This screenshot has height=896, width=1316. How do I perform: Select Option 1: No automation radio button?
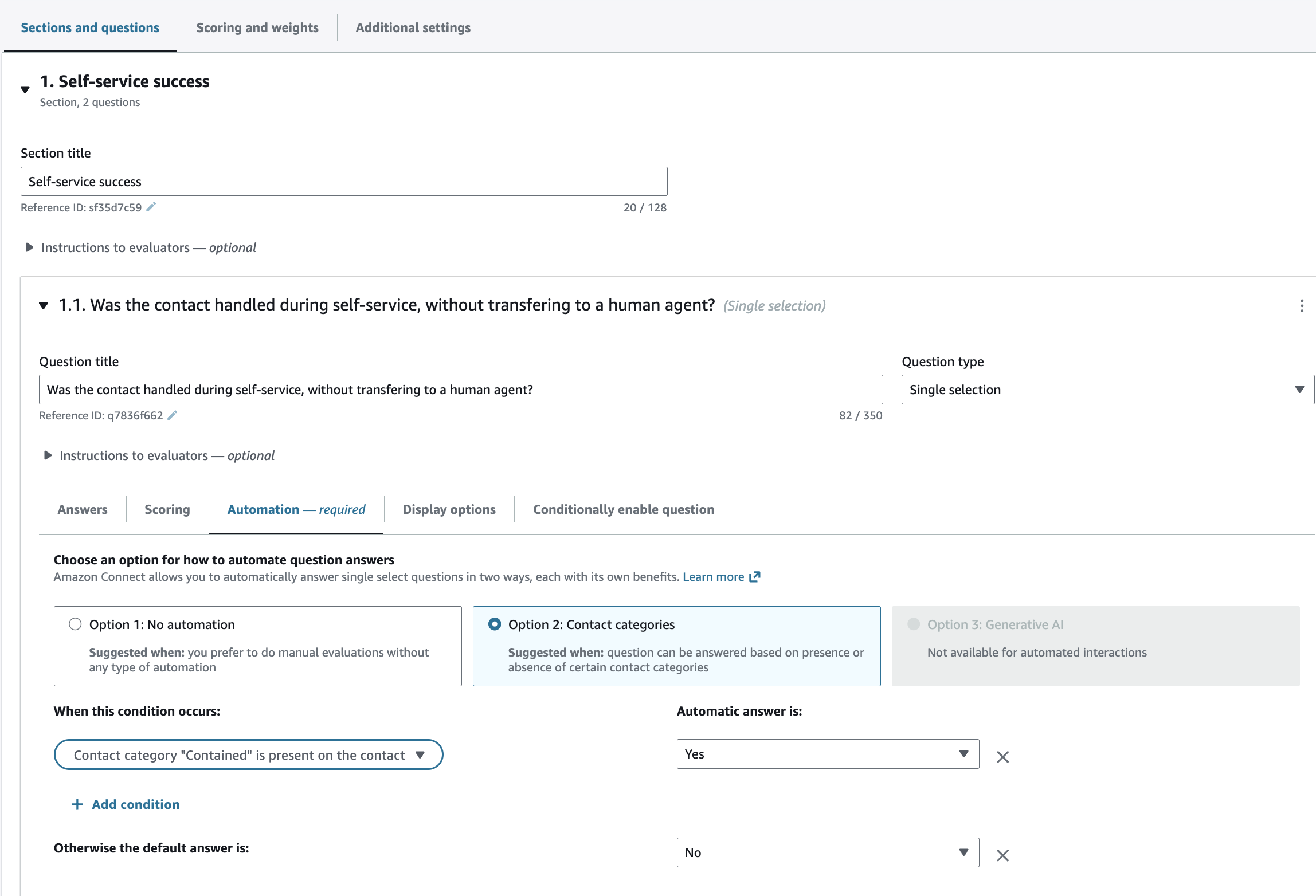pyautogui.click(x=75, y=624)
